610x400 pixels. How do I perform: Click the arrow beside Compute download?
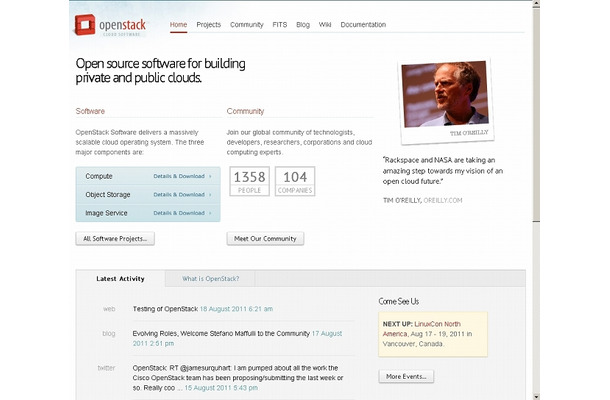point(210,176)
